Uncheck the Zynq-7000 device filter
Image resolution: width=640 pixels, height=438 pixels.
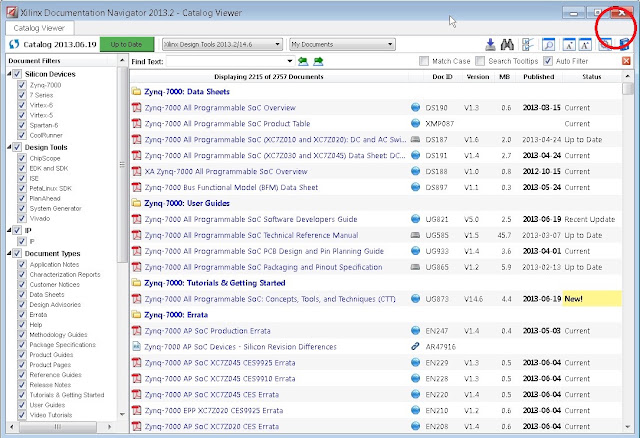[22, 85]
